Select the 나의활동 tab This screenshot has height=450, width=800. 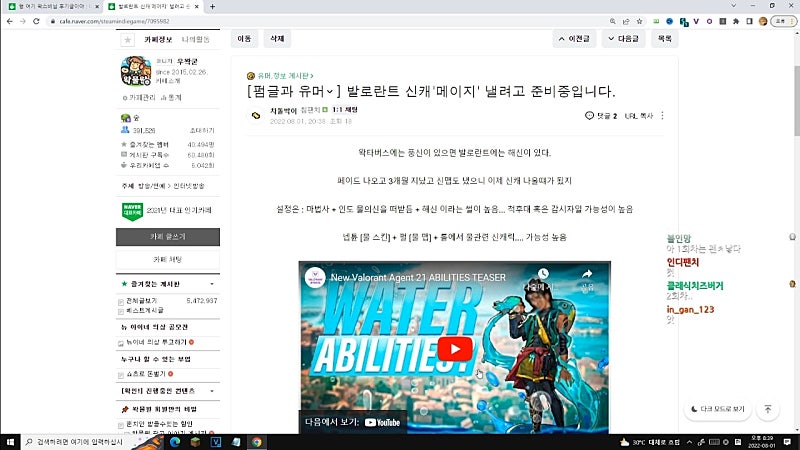[195, 39]
